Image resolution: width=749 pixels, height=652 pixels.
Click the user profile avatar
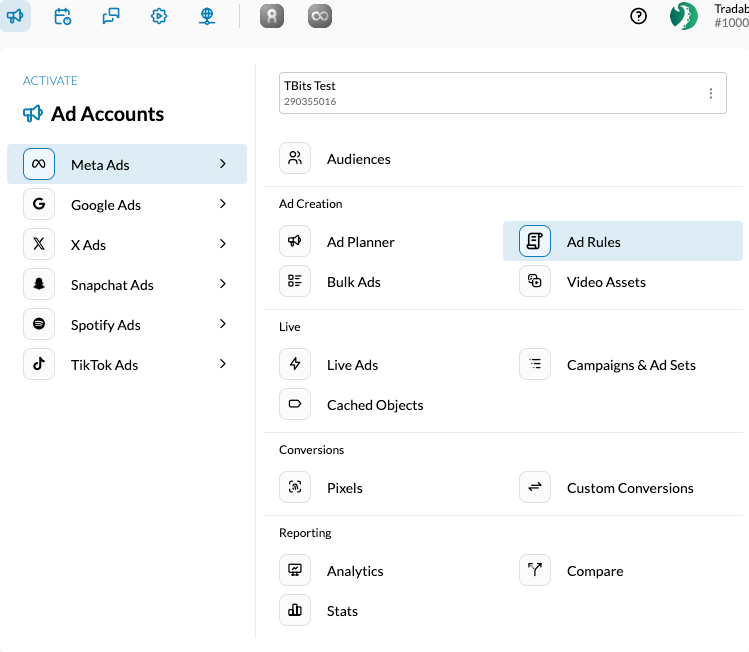point(684,16)
